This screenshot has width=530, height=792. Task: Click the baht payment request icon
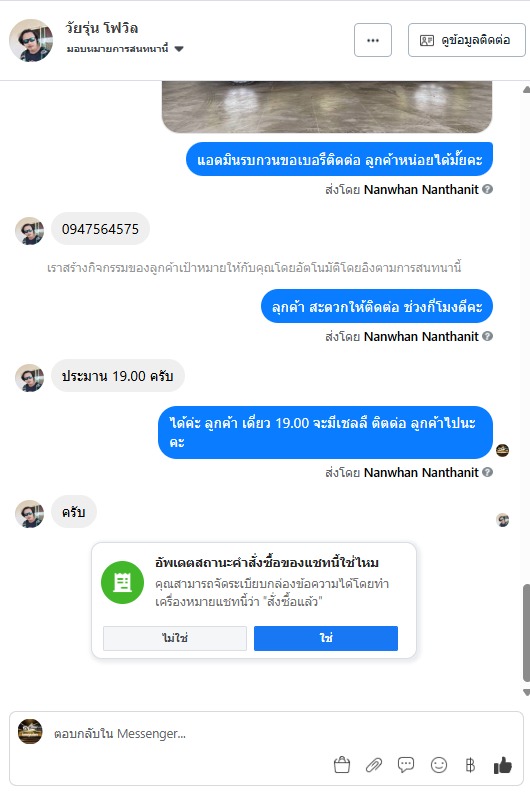pos(470,765)
